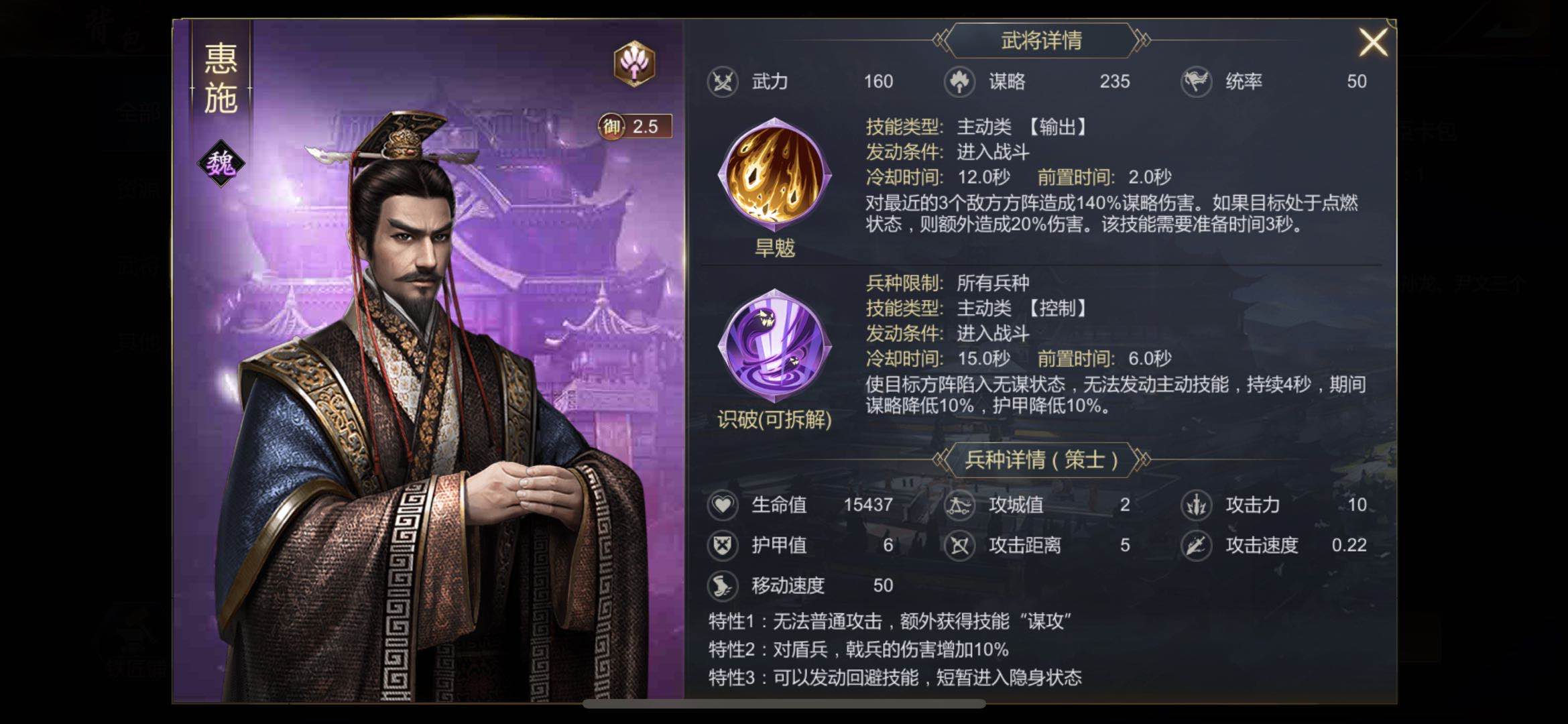Screen dimensions: 1568x724
Task: Tap the 攻击速度 speed icon
Action: pos(1196,545)
